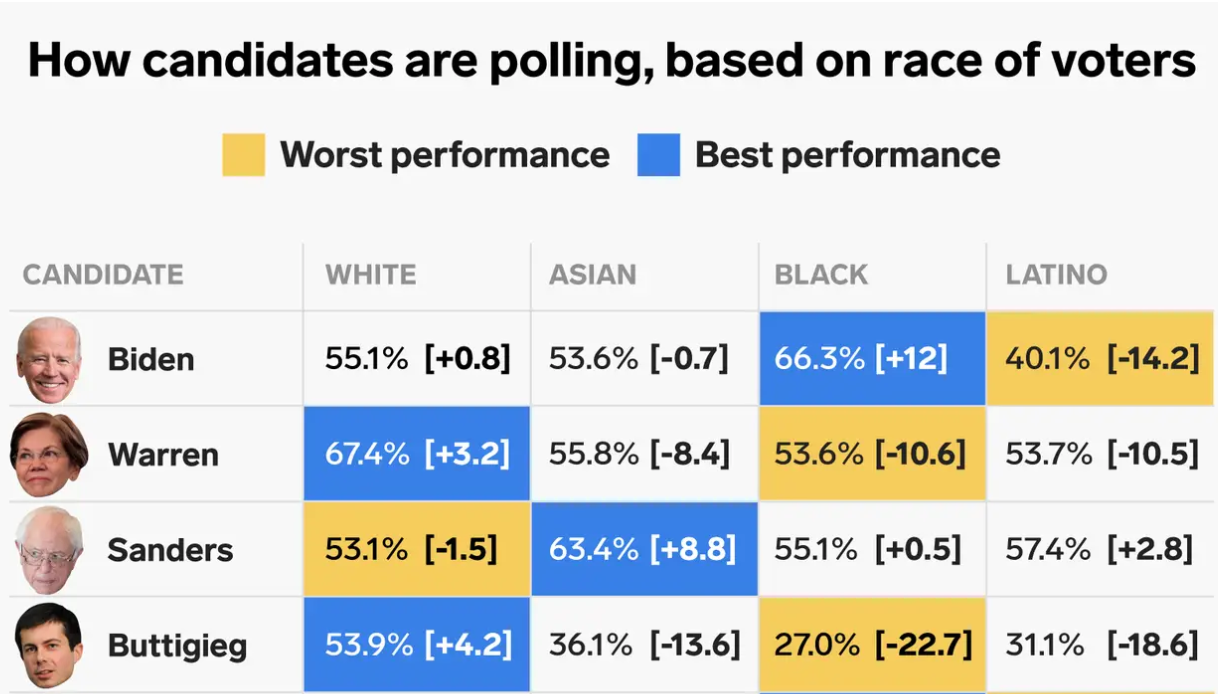Screen dimensions: 1218x694
Task: Click the CANDIDATE column header
Action: click(x=103, y=275)
